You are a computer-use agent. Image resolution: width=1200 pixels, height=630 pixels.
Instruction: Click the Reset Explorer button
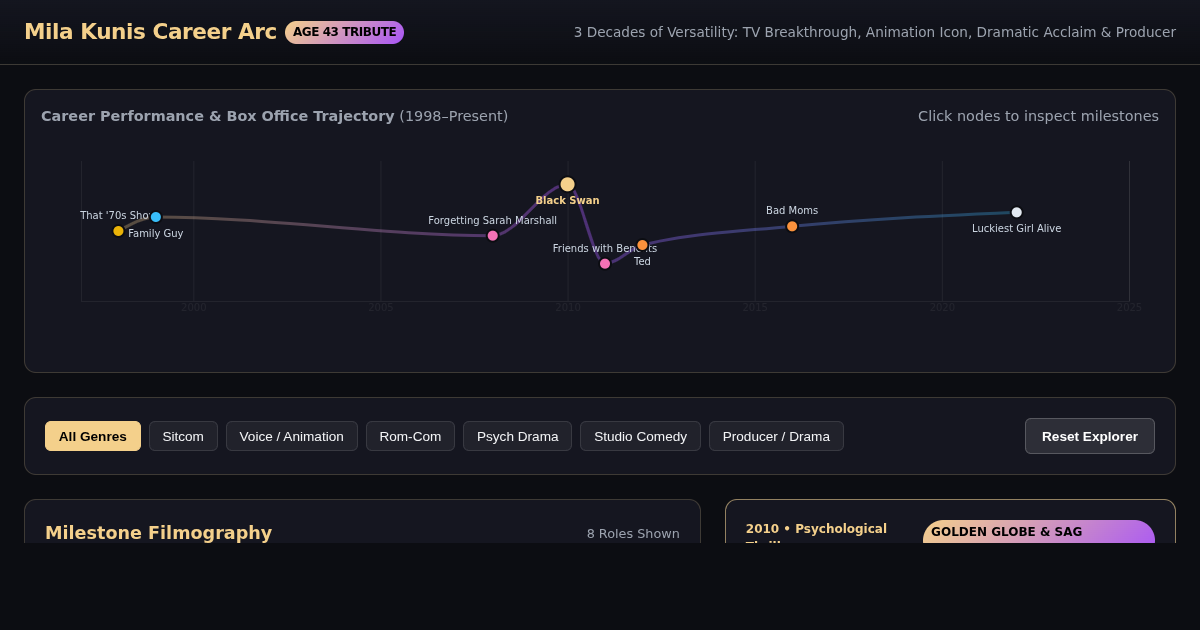1090,436
